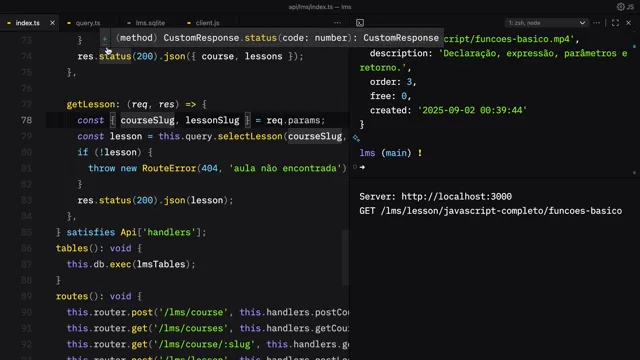Click 'RouteError' class name
Screen dimensions: 640x360
(169, 168)
